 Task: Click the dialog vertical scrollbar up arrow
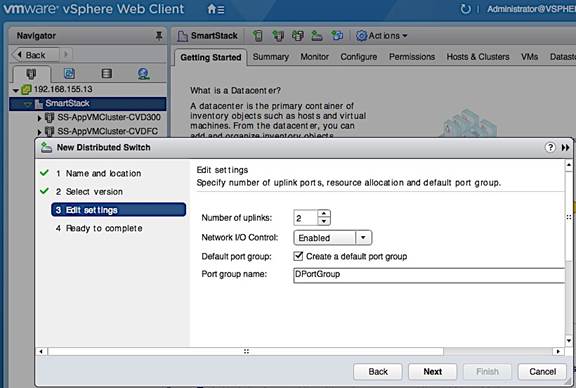(x=569, y=165)
